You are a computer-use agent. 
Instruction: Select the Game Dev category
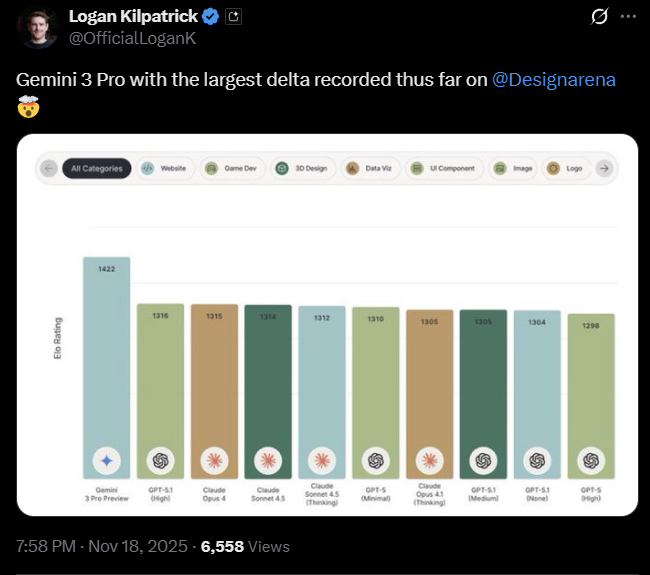coord(231,169)
